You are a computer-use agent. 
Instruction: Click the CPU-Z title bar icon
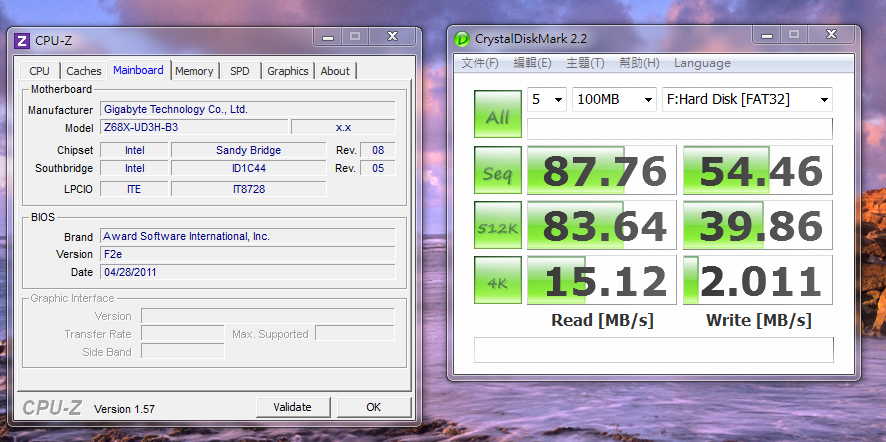[23, 41]
